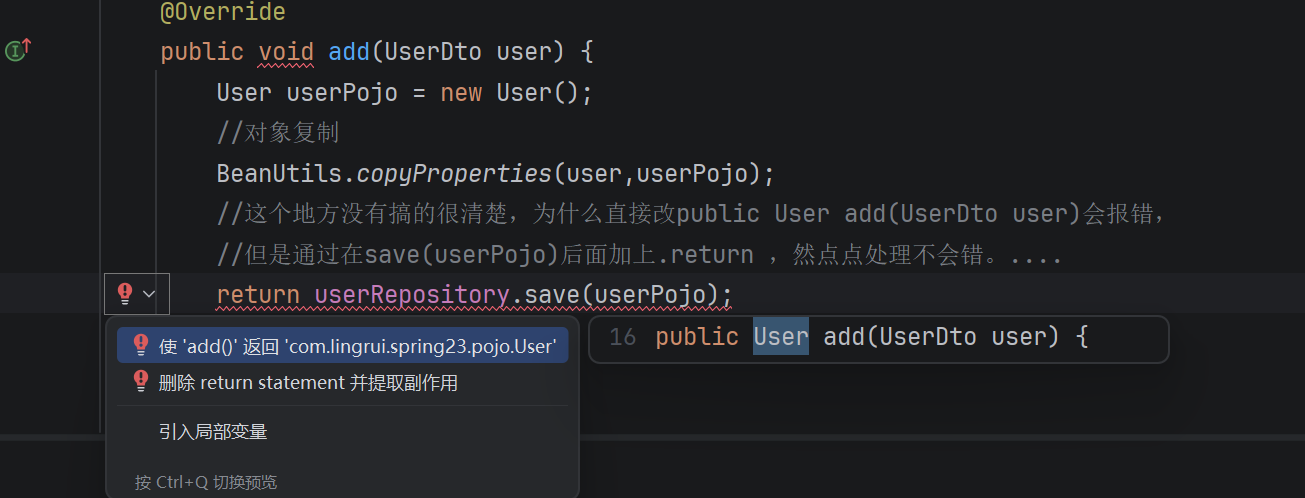1305x498 pixels.
Task: Click the void keyword with red underline
Action: (286, 51)
